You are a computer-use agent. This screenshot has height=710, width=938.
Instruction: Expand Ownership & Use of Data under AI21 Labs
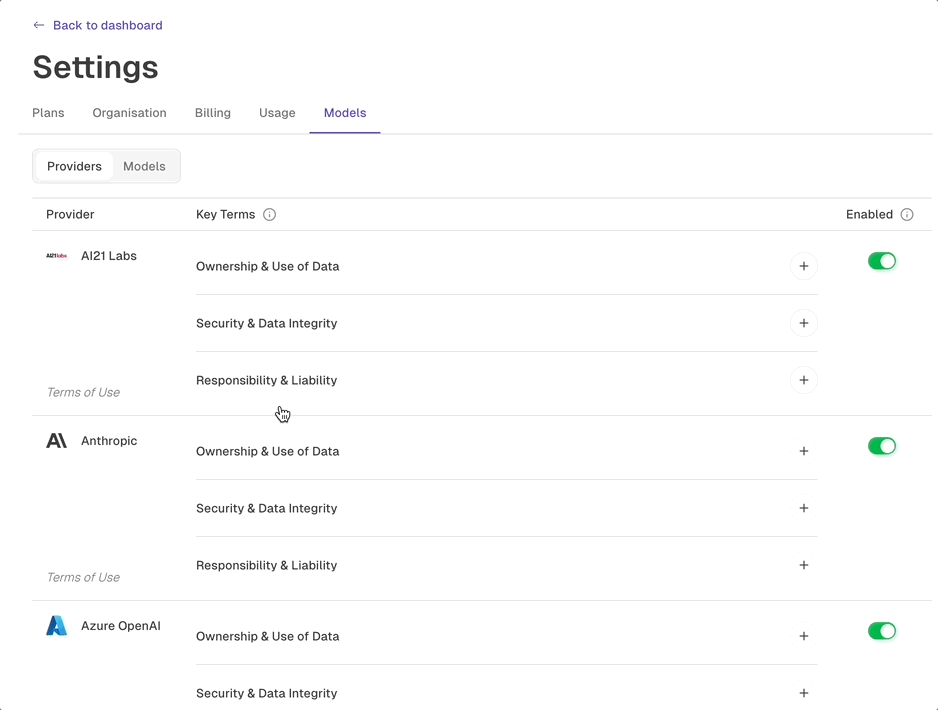(x=804, y=266)
